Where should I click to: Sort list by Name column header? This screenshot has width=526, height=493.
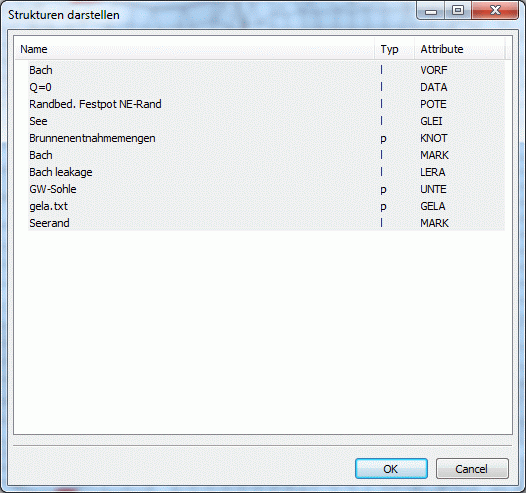(195, 49)
